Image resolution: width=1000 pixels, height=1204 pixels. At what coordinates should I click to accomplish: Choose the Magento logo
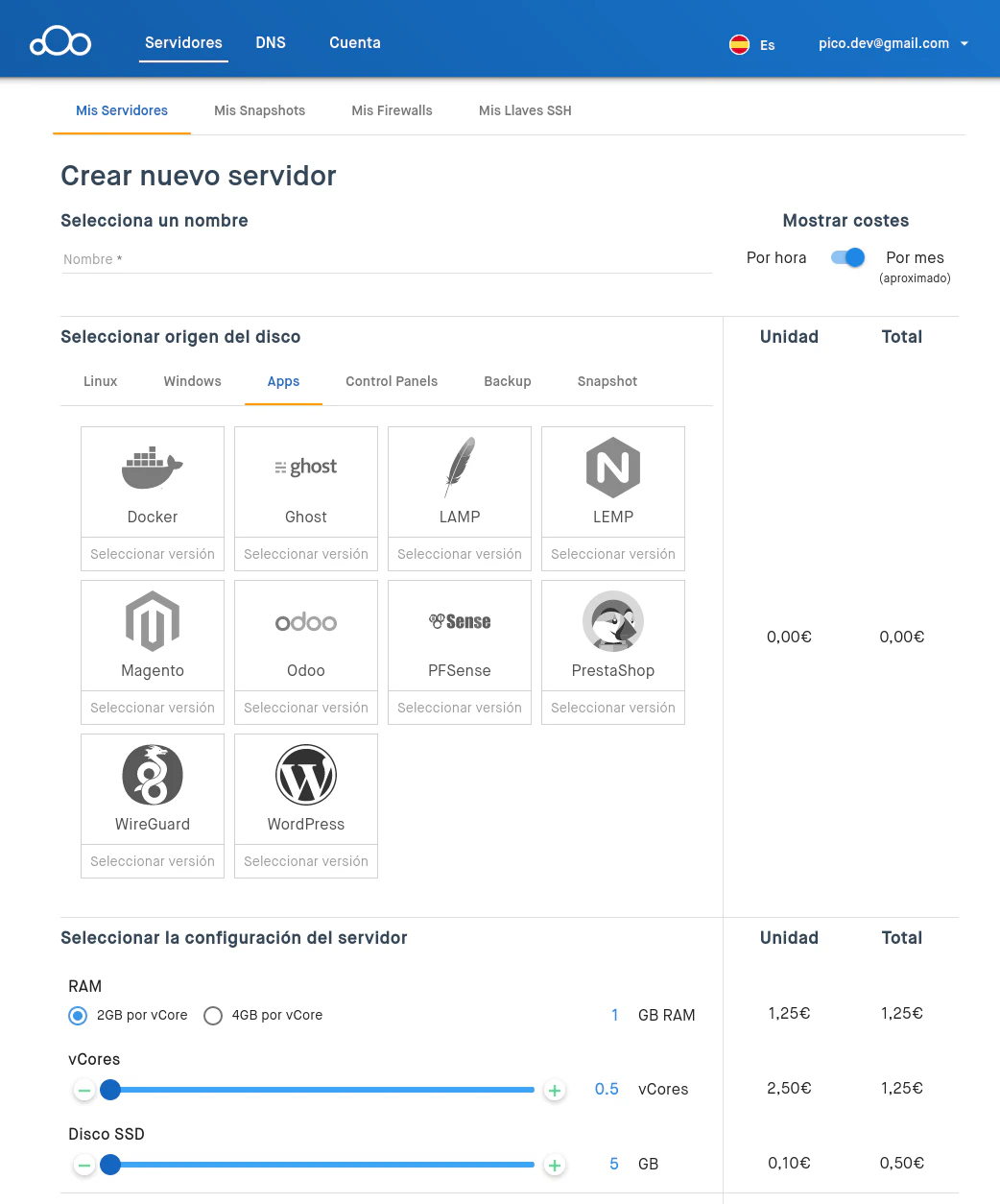[153, 621]
